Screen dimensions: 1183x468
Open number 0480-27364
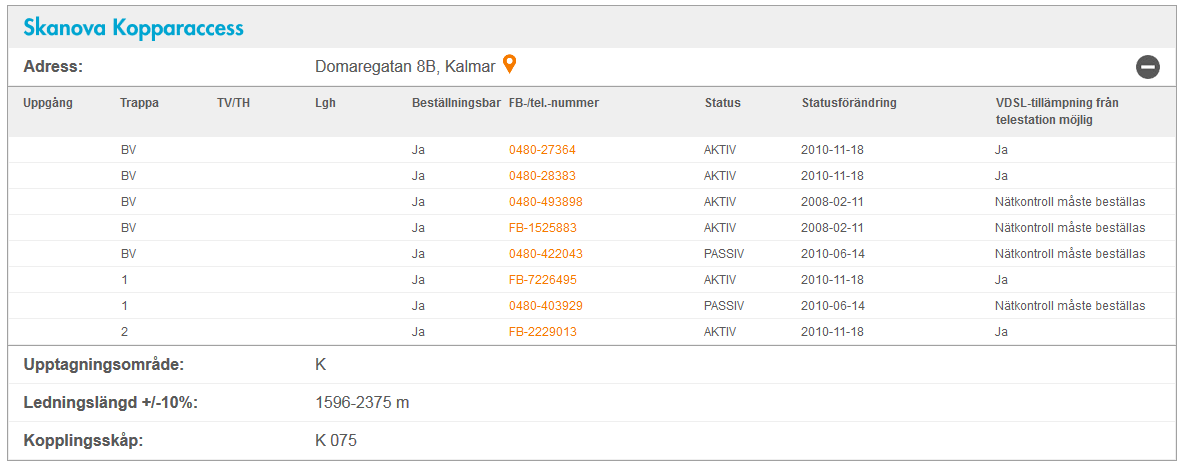(542, 149)
